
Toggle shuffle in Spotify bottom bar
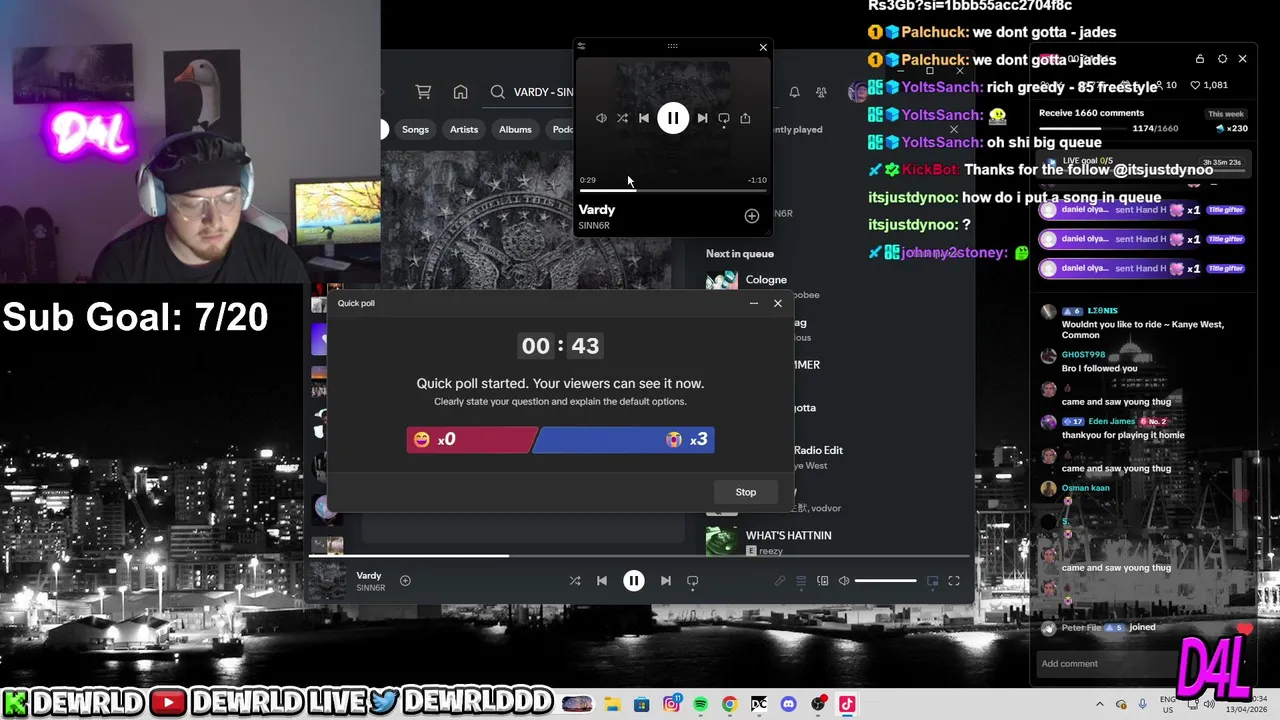(575, 581)
